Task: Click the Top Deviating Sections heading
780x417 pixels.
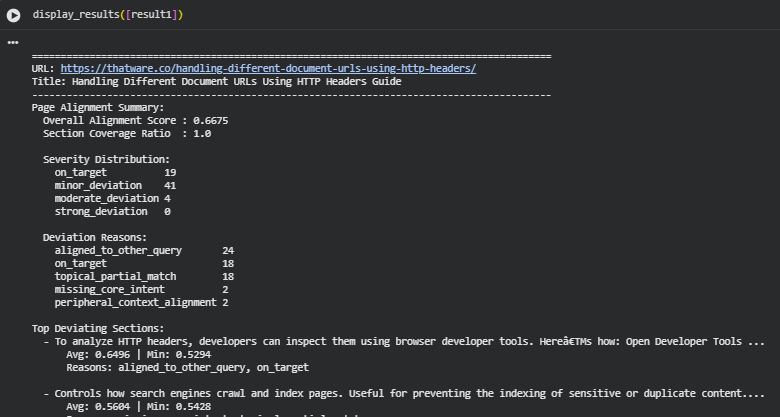Action: 97,328
